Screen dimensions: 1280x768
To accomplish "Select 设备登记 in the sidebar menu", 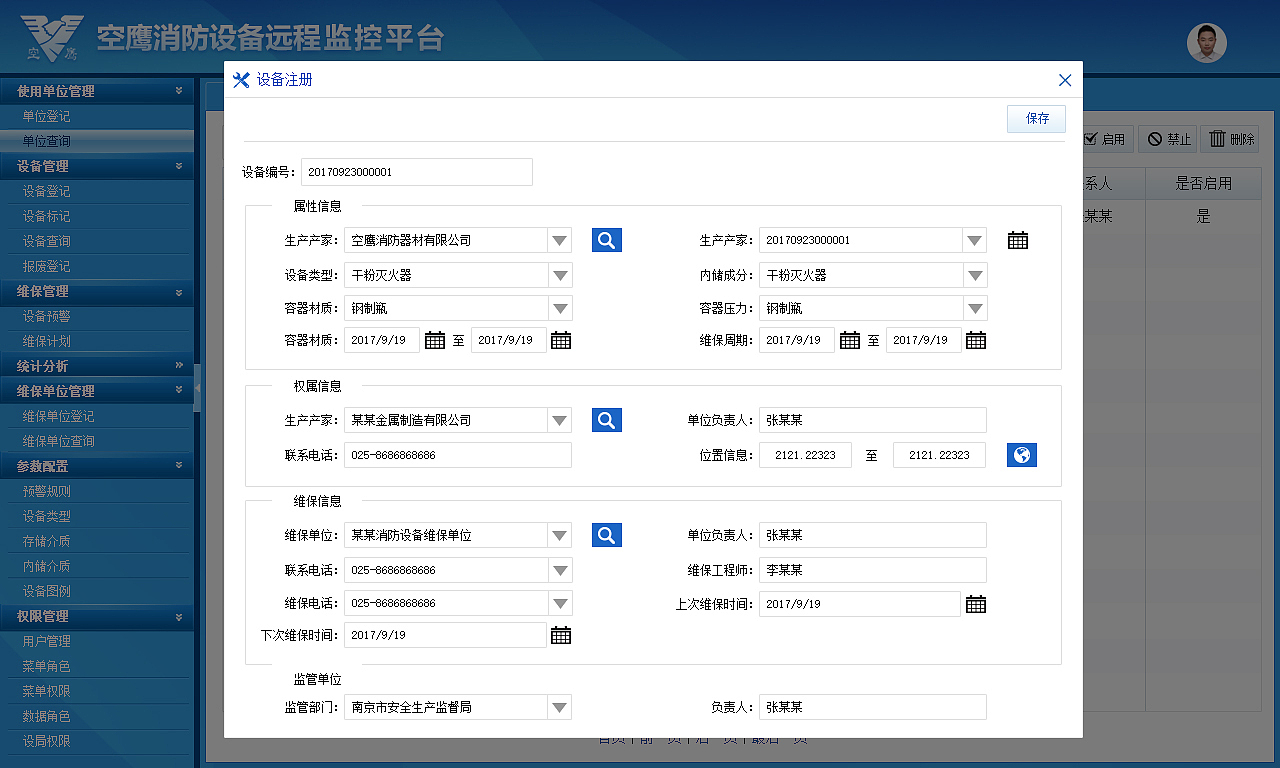I will 45,191.
